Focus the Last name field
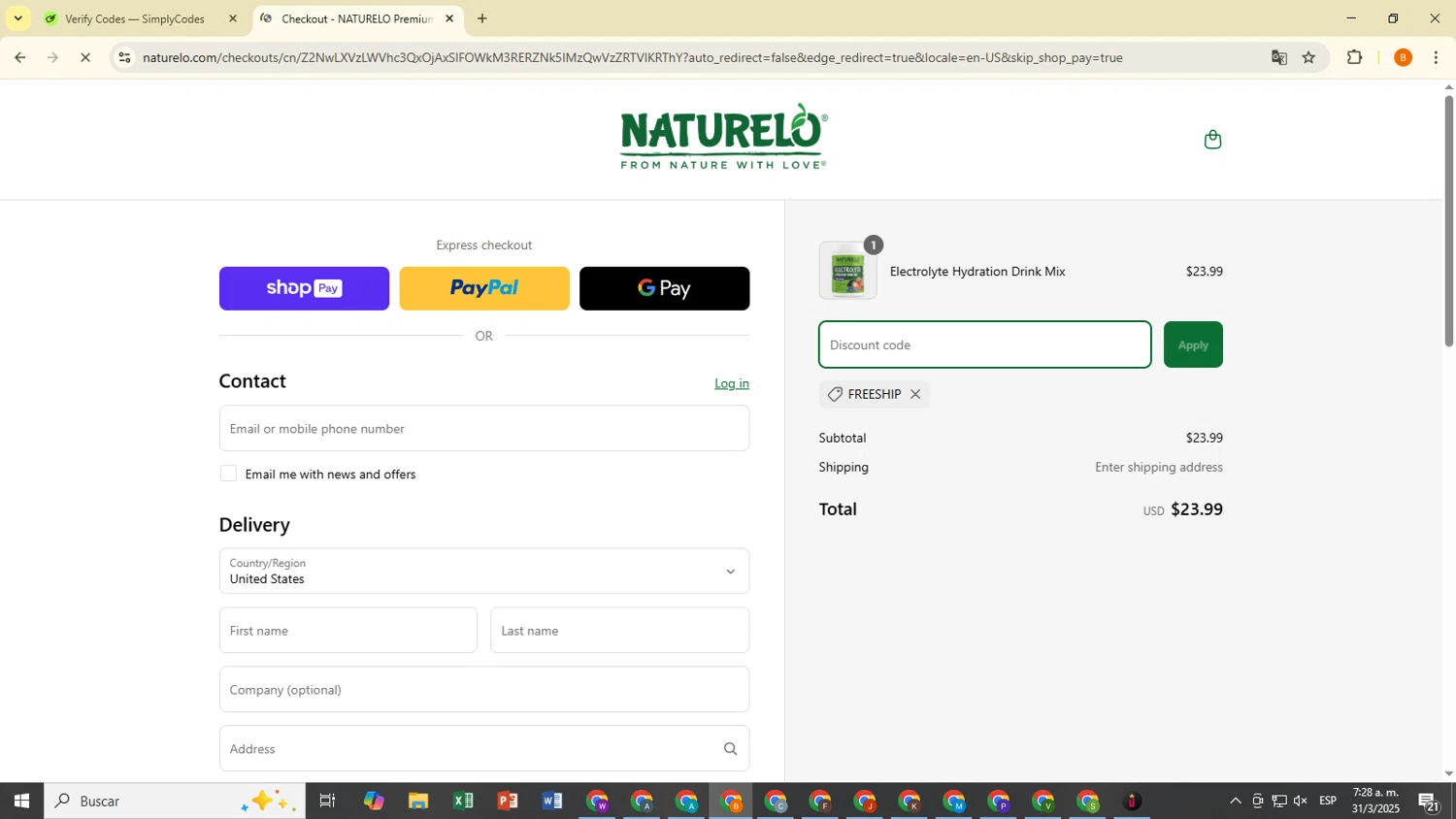The image size is (1456, 819). [x=620, y=630]
